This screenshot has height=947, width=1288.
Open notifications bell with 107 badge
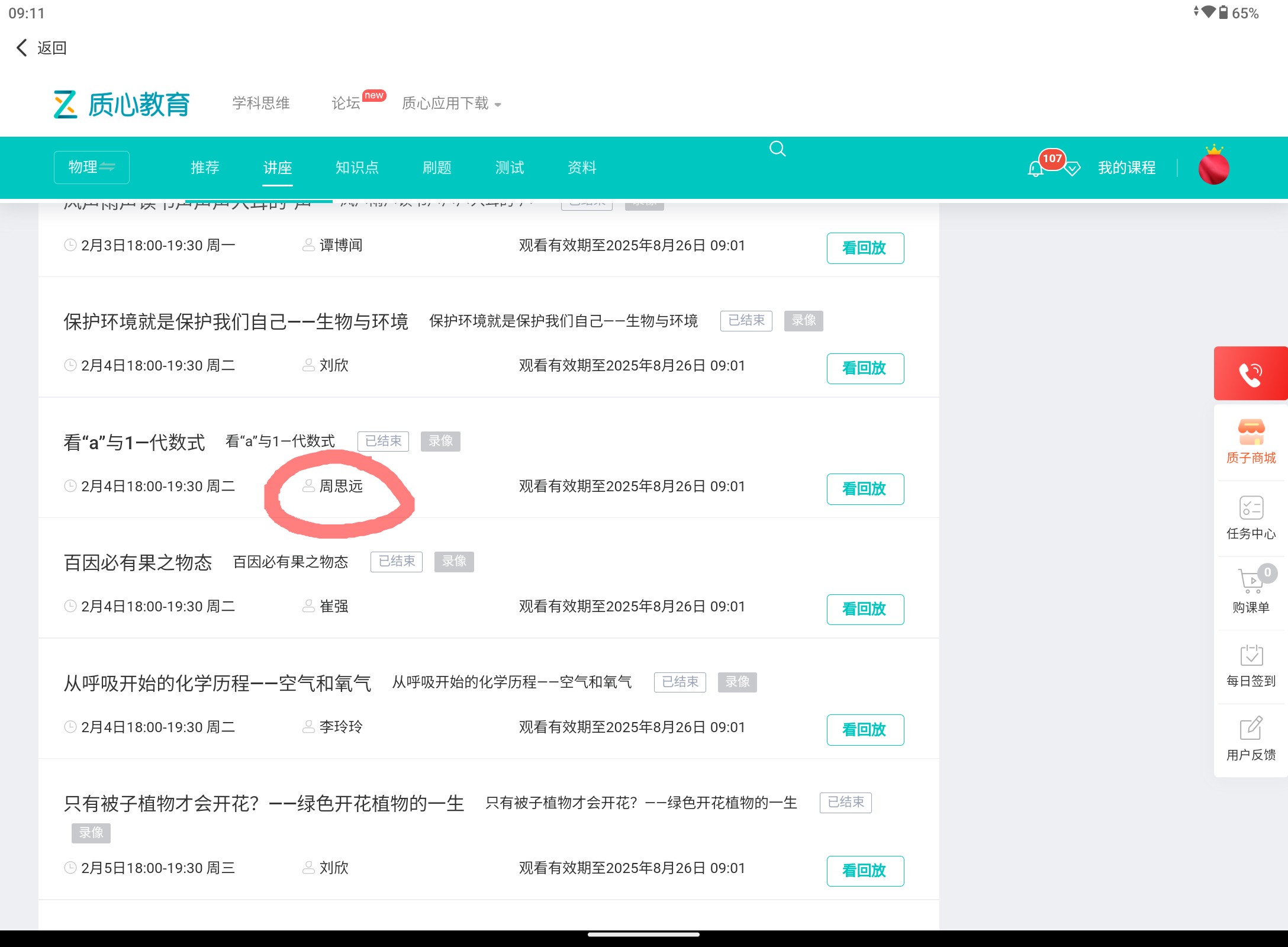coord(1036,169)
